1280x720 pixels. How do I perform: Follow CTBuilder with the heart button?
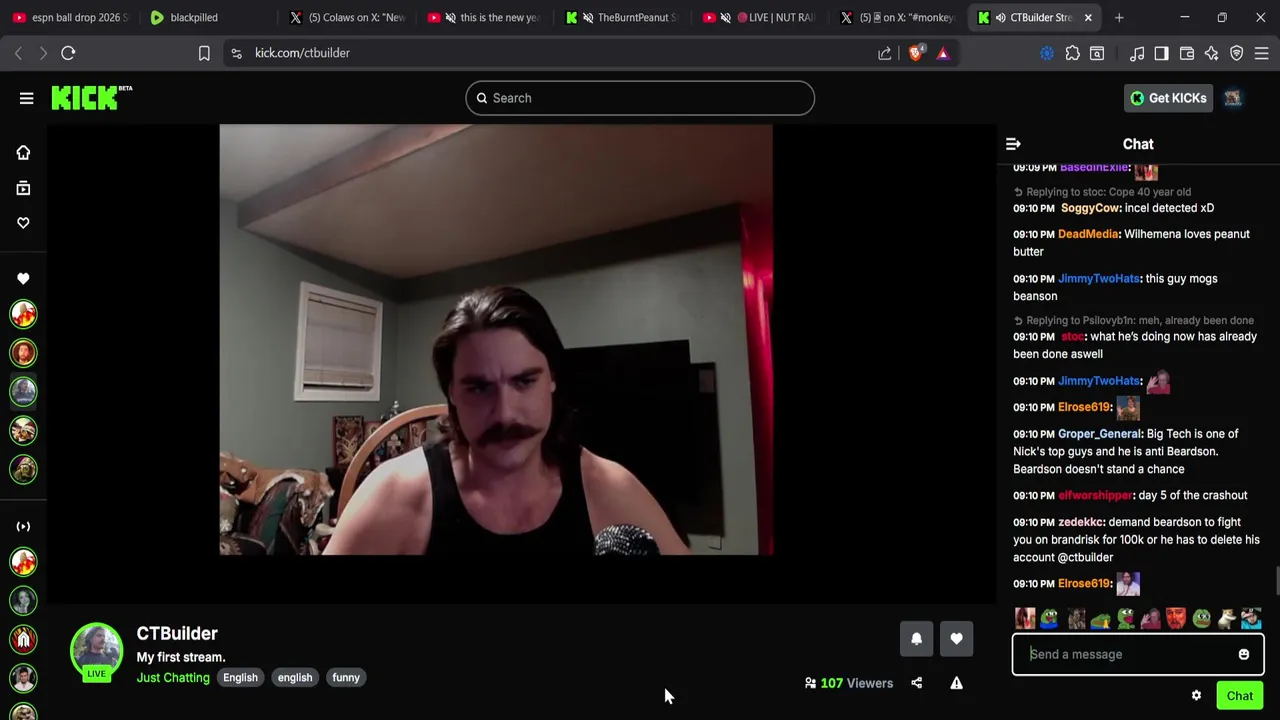[x=956, y=639]
